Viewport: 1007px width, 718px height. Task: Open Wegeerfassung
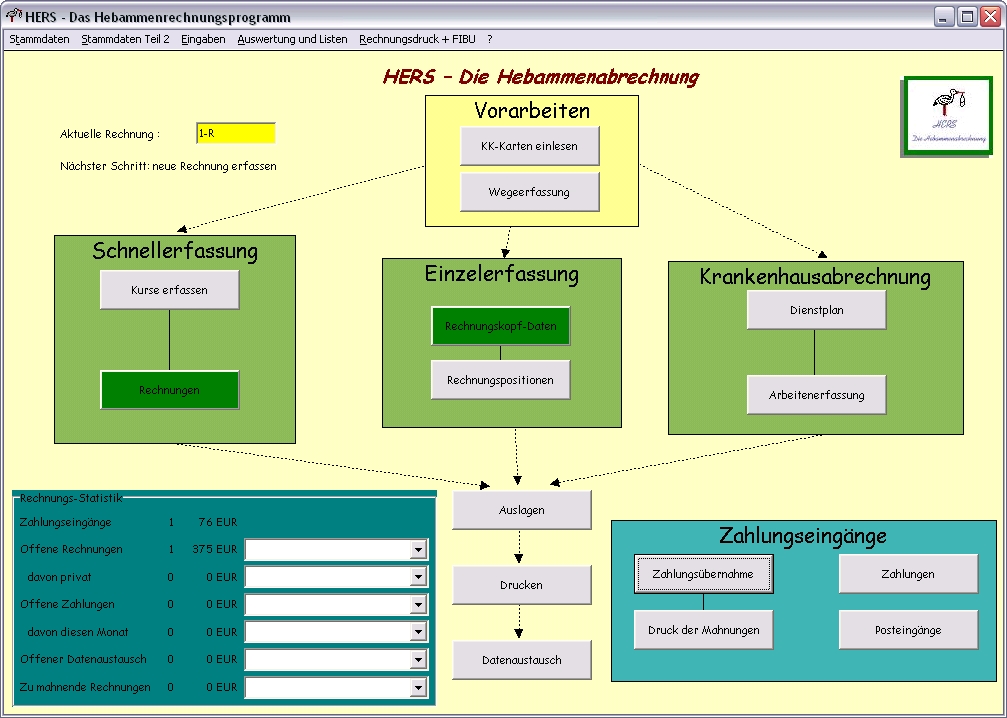(x=529, y=192)
